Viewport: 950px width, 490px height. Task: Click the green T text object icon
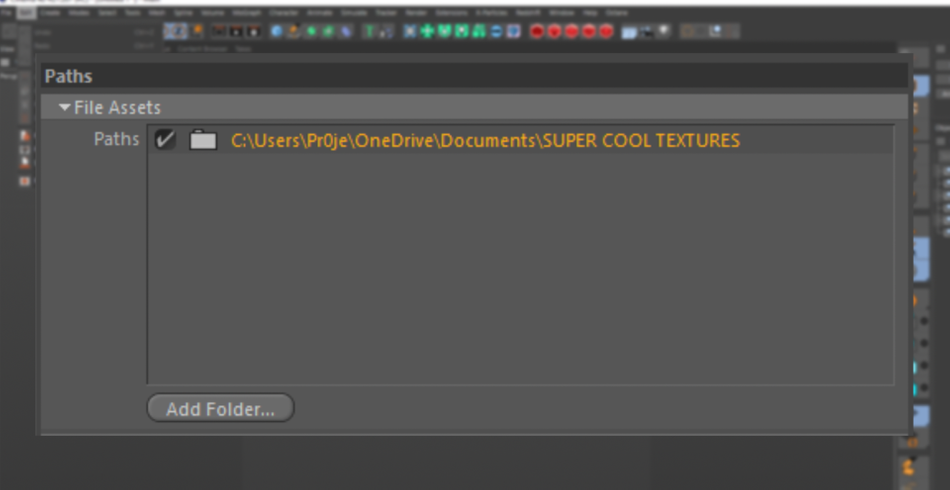[369, 31]
